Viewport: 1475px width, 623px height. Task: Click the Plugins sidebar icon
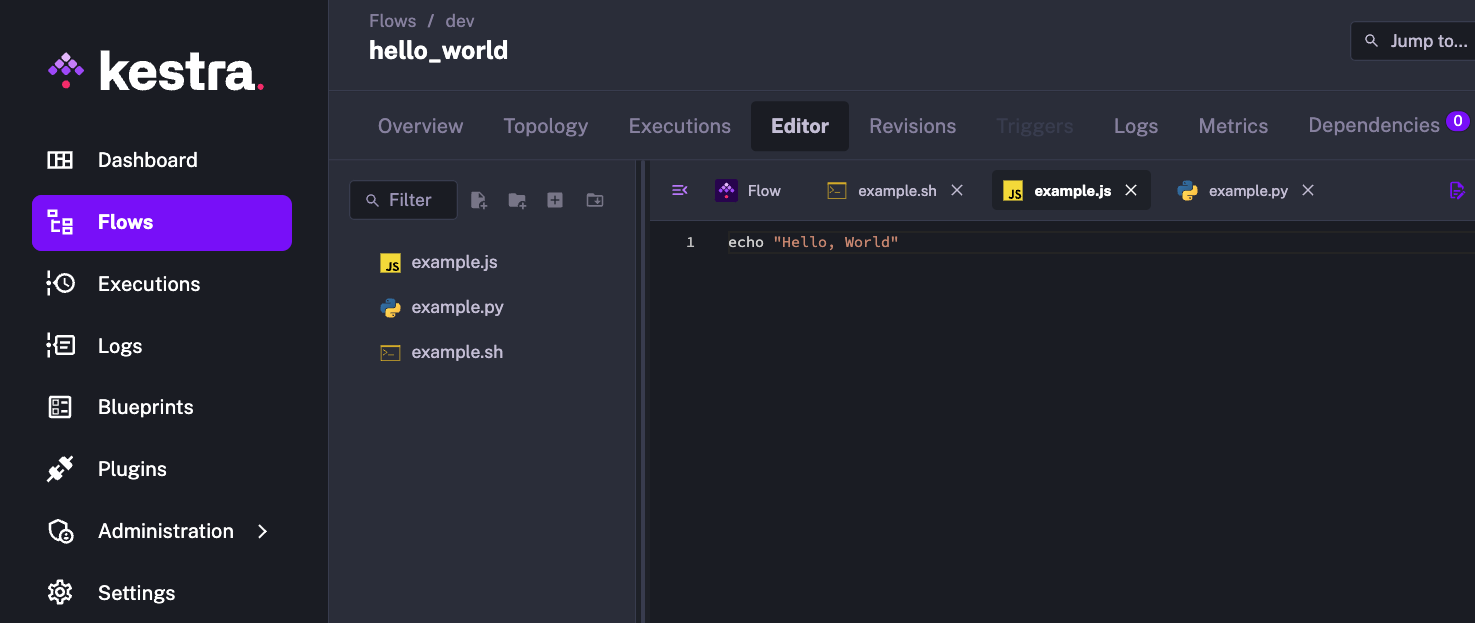tap(60, 468)
